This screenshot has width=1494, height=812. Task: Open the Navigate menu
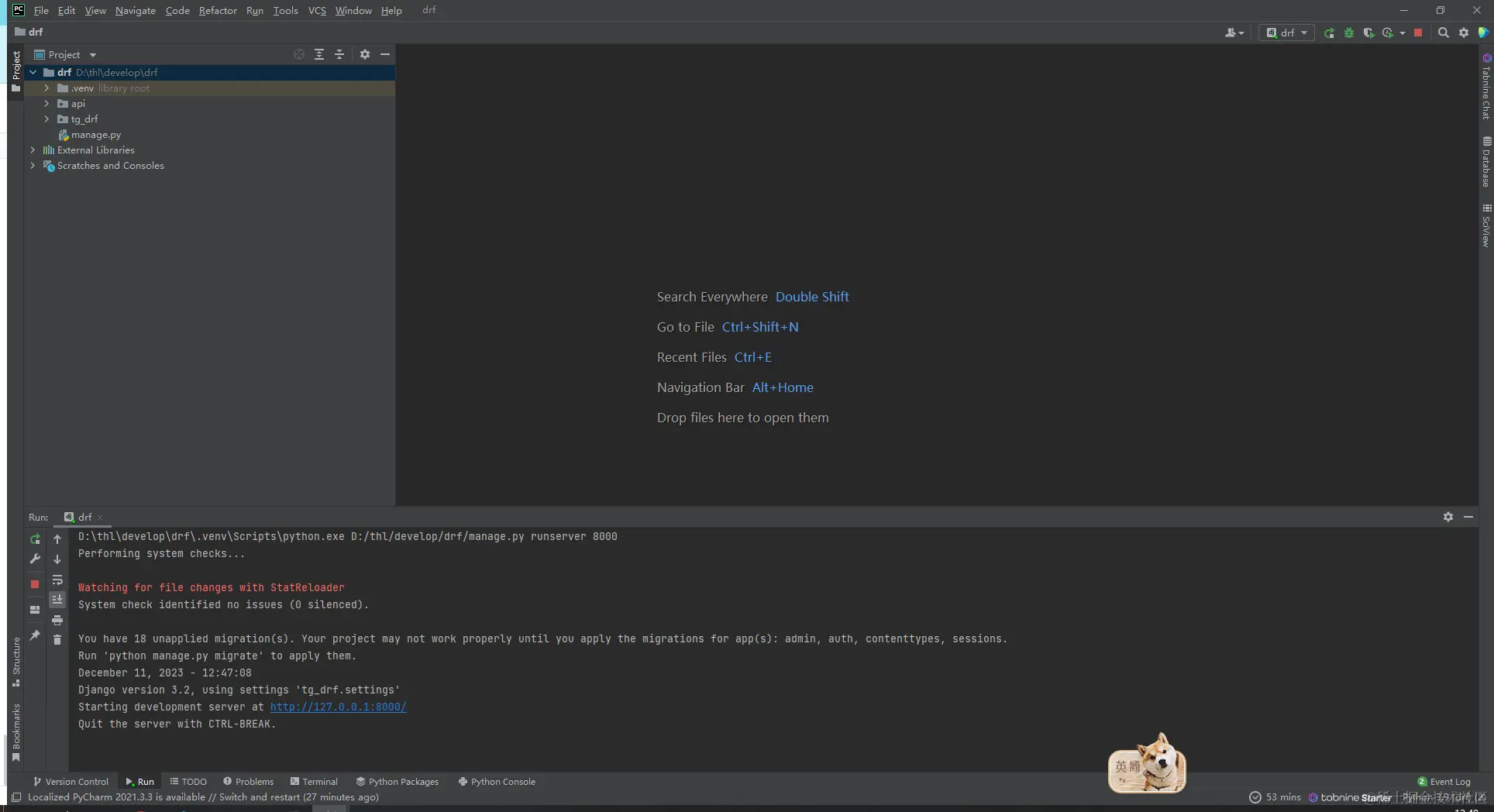click(136, 11)
